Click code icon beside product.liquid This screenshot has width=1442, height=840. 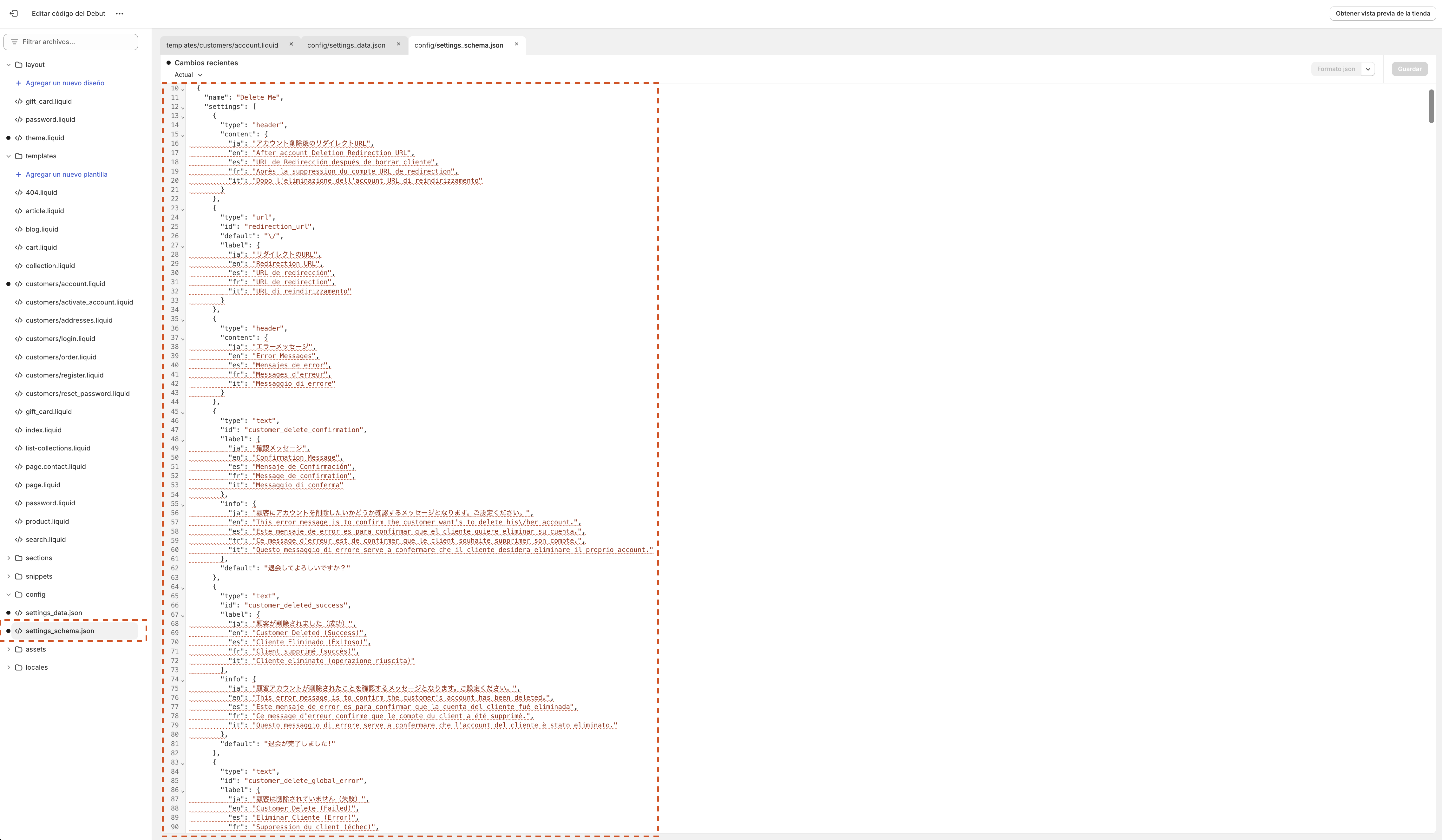coord(19,521)
